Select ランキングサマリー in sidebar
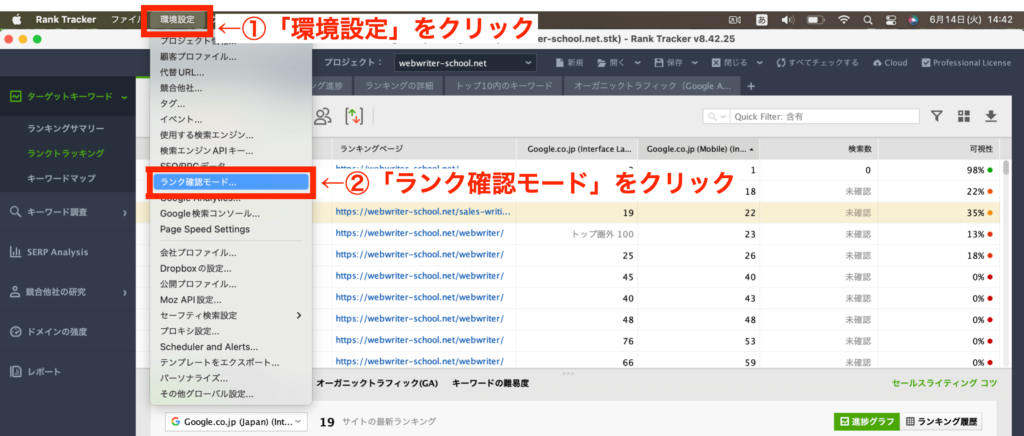Screen dimensions: 1024x436 click(x=66, y=129)
